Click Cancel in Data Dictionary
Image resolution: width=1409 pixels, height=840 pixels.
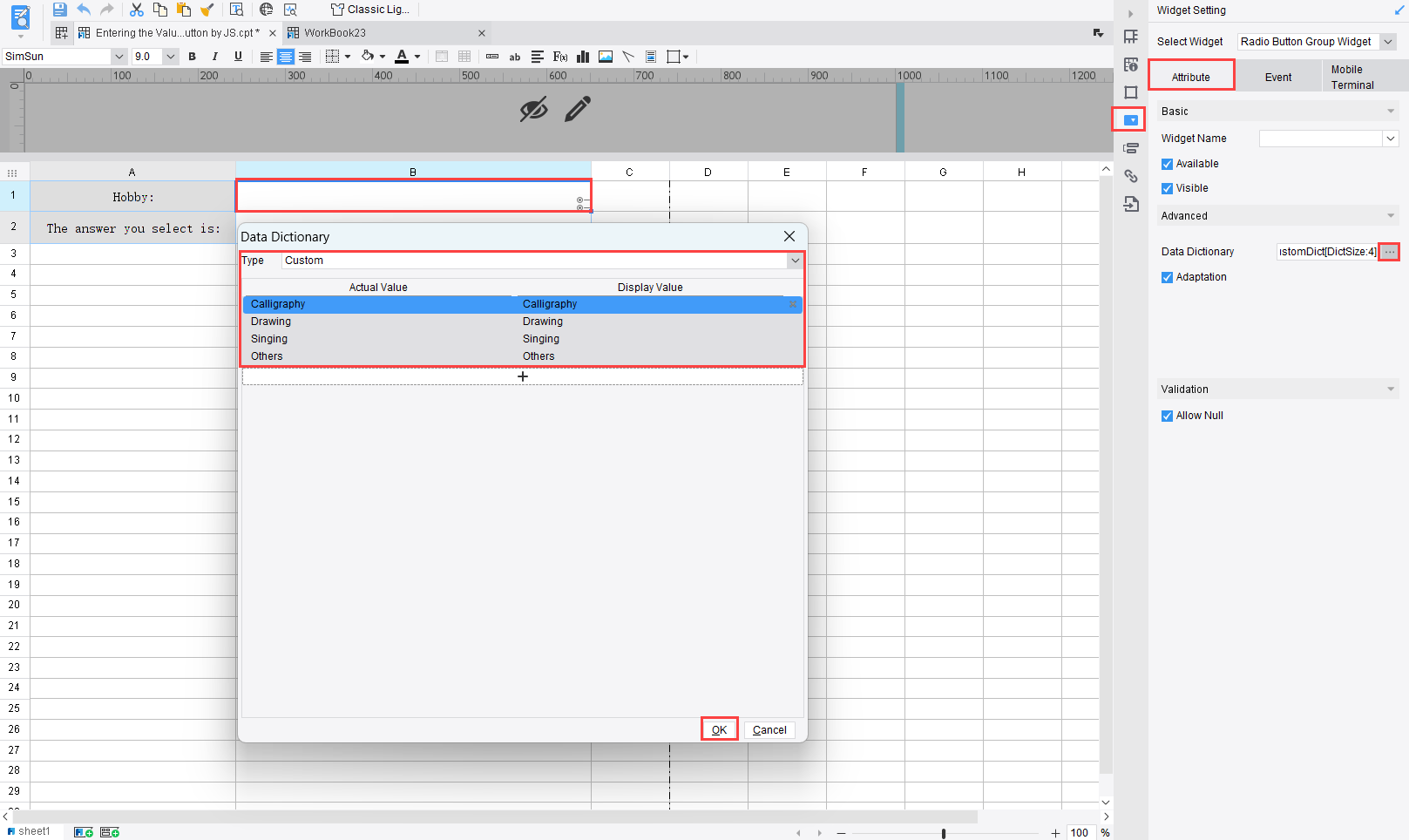pyautogui.click(x=769, y=730)
